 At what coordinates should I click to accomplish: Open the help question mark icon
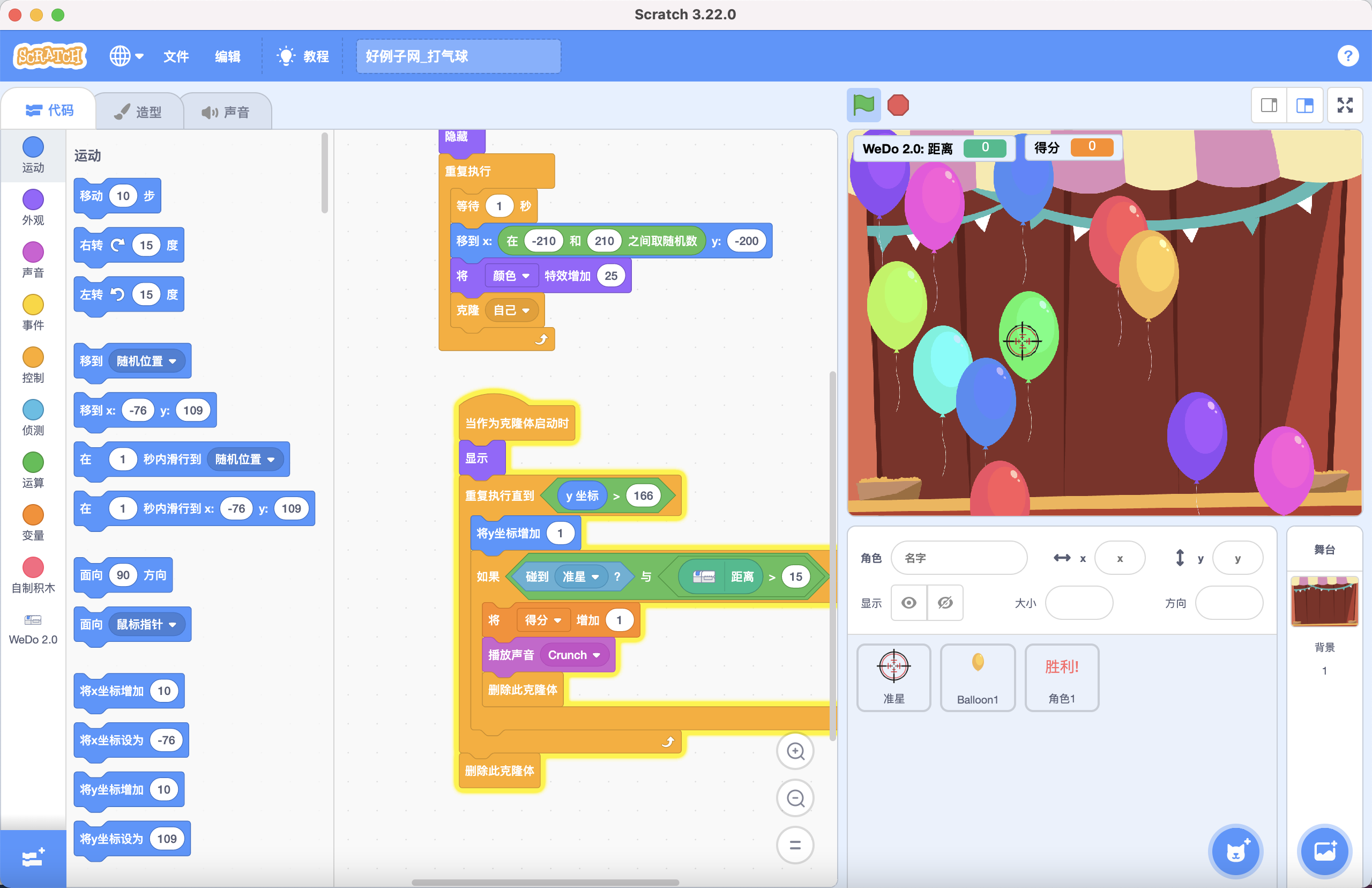pyautogui.click(x=1348, y=56)
